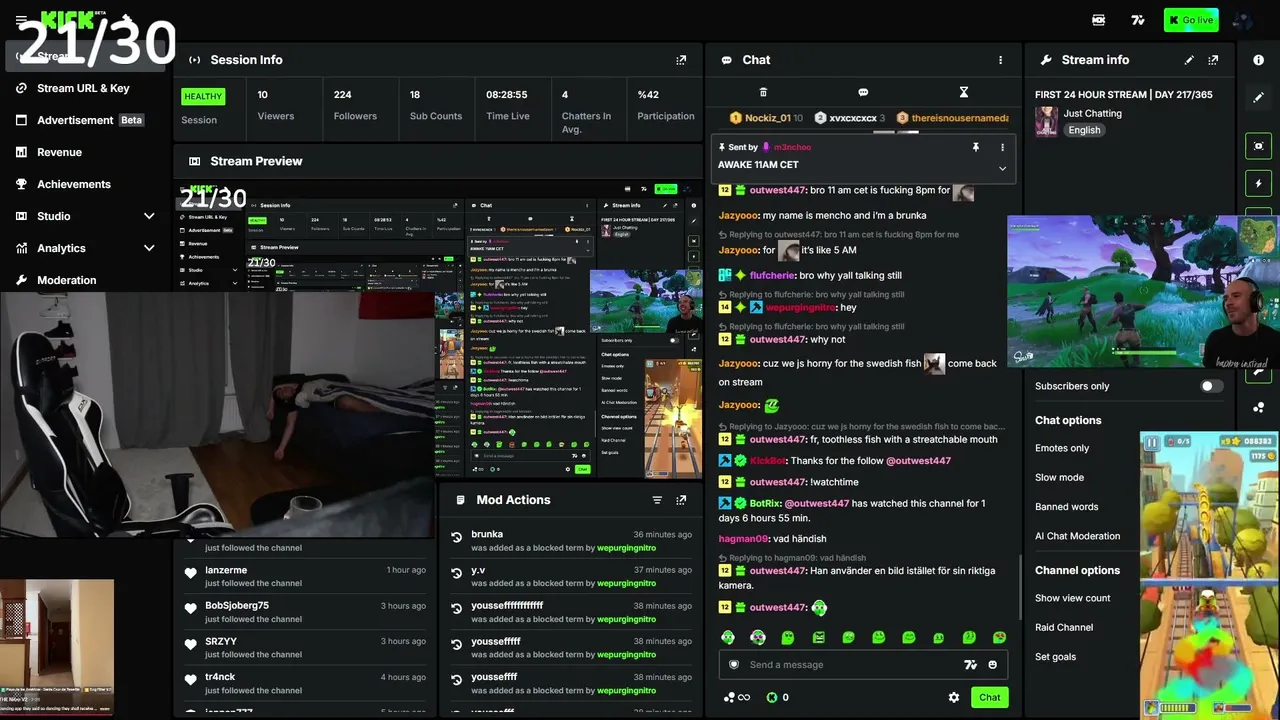The image size is (1280, 720).
Task: Click hagman09 username in chat
Action: point(743,539)
